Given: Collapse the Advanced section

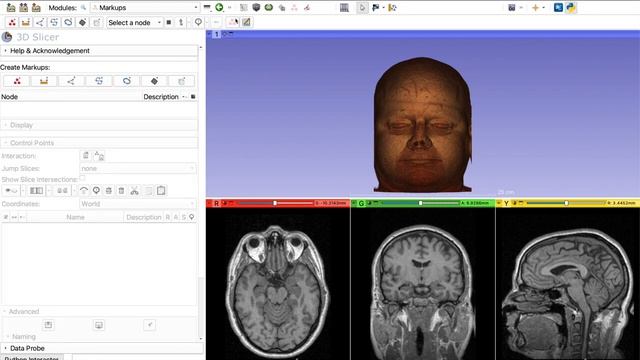Looking at the screenshot, I should tap(99, 311).
